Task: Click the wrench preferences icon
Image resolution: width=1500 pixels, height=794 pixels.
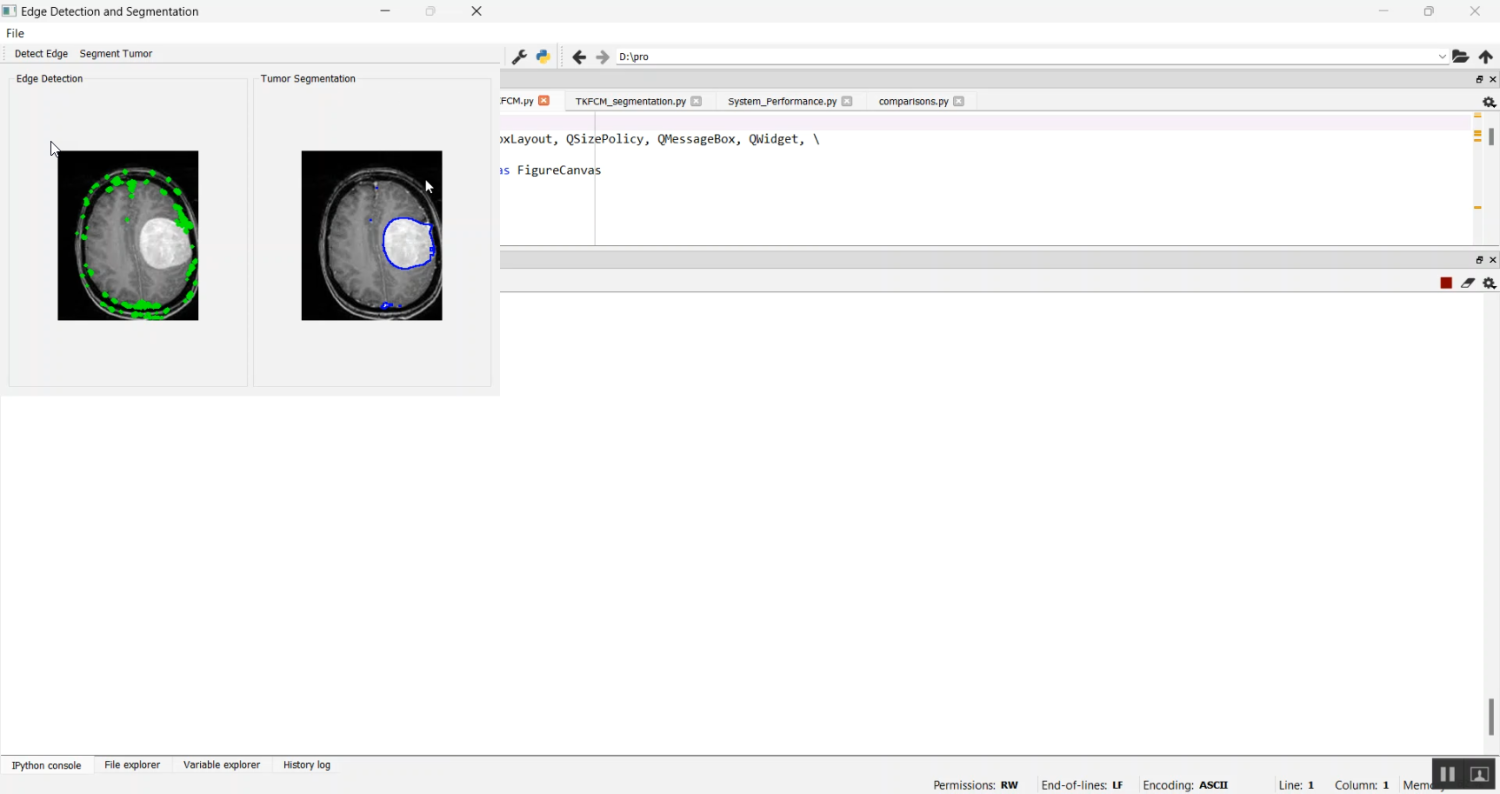Action: [x=519, y=57]
